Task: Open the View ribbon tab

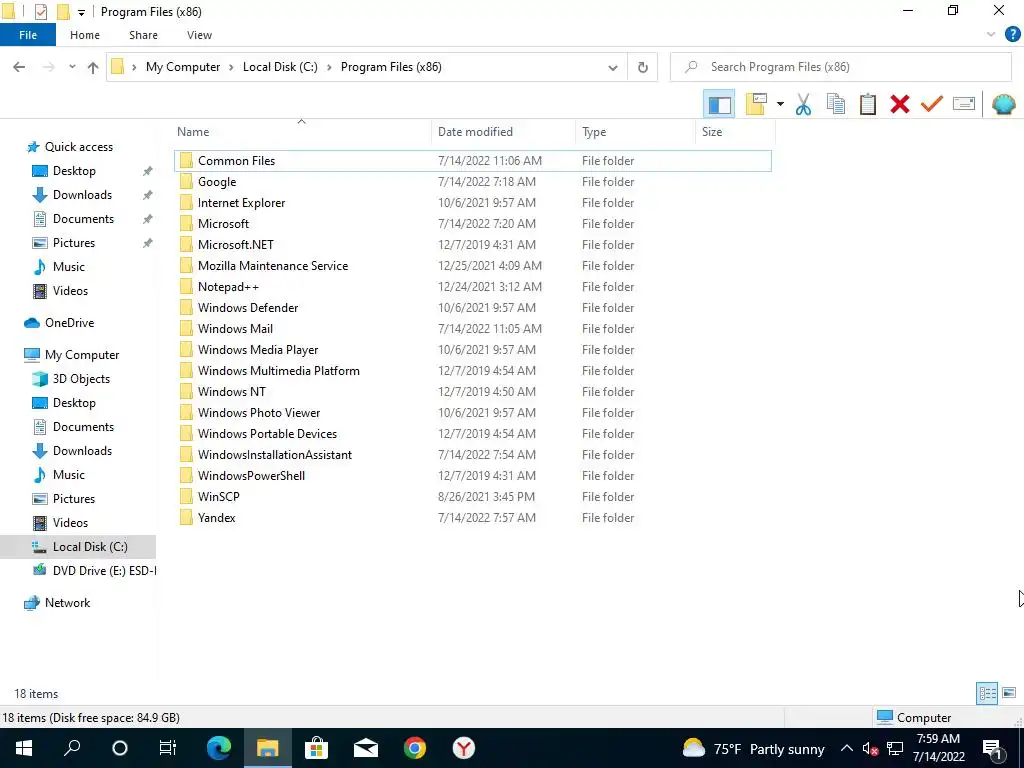Action: (x=199, y=35)
